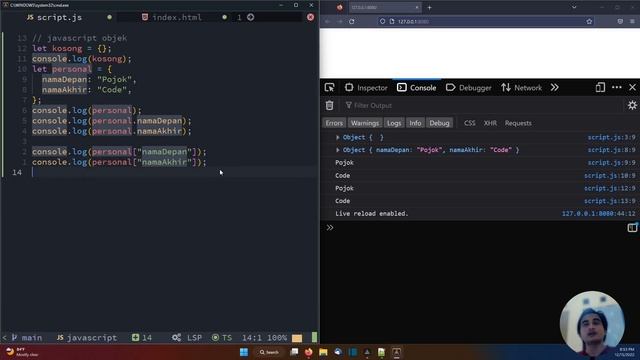Click the console command input line

(480, 227)
